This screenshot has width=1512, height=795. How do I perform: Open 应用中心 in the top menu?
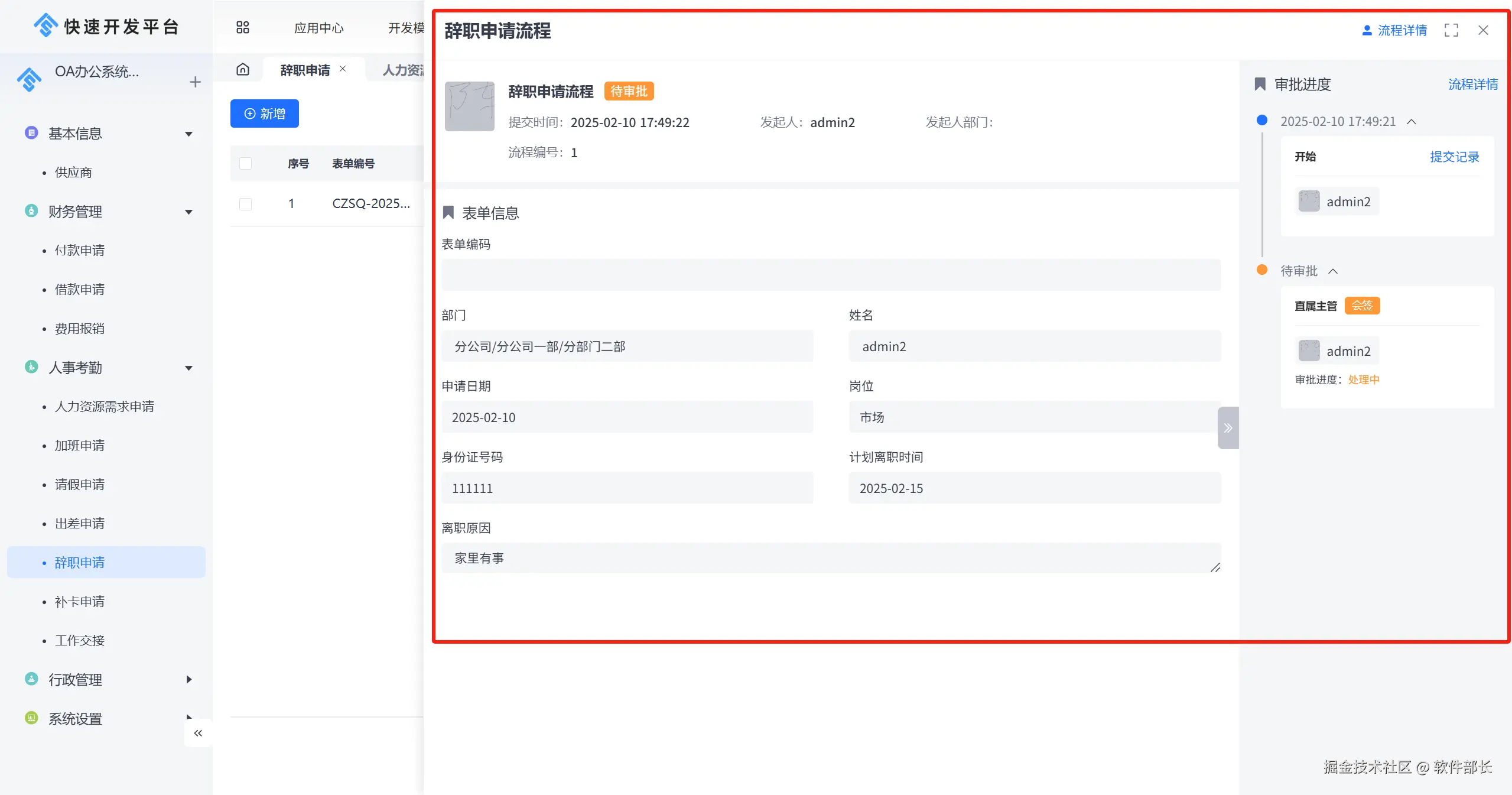(318, 28)
